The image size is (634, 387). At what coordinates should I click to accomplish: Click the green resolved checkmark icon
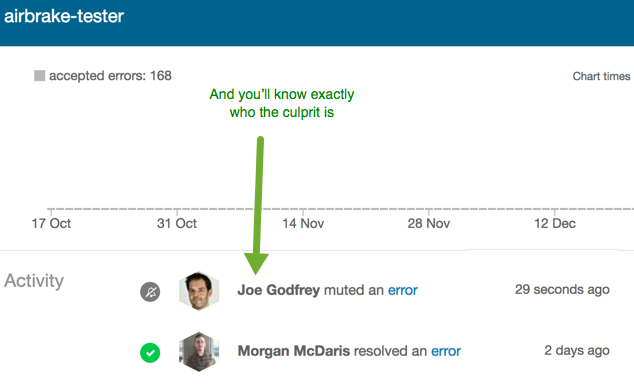[x=150, y=353]
